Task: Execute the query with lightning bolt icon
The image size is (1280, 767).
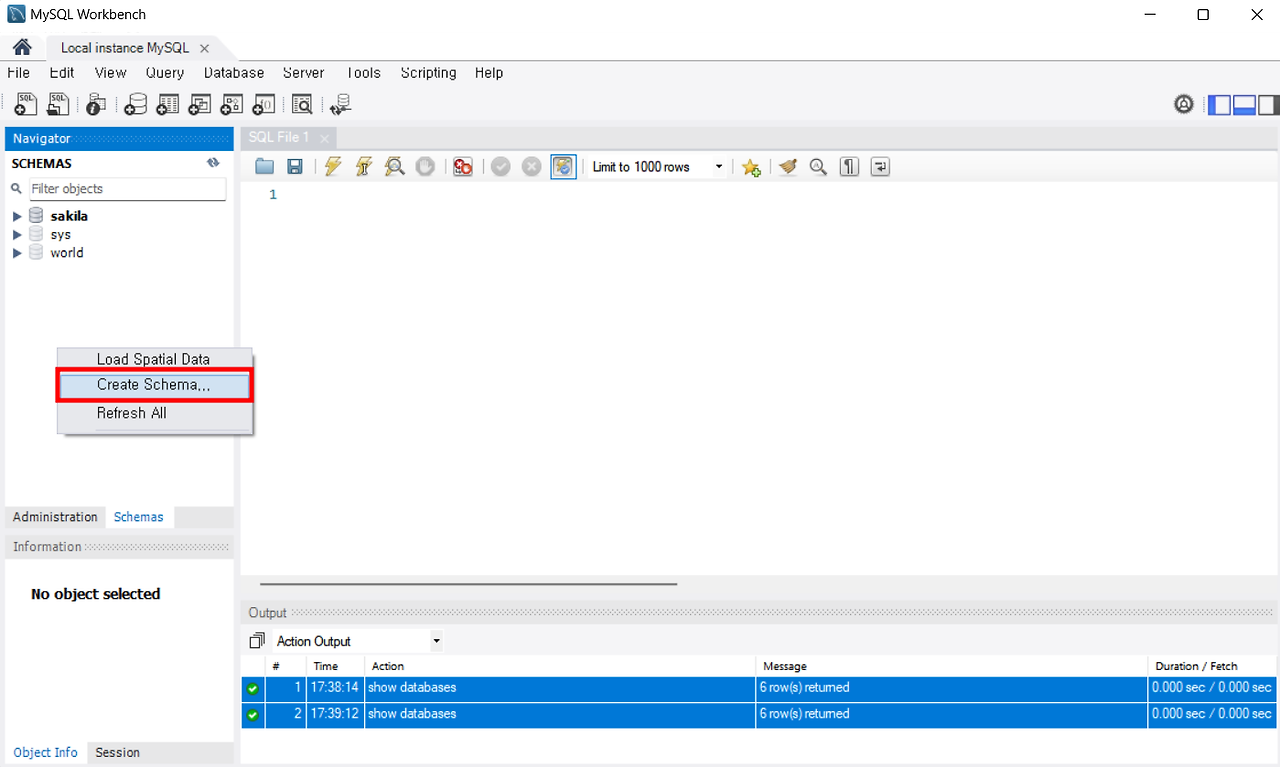Action: pos(333,167)
